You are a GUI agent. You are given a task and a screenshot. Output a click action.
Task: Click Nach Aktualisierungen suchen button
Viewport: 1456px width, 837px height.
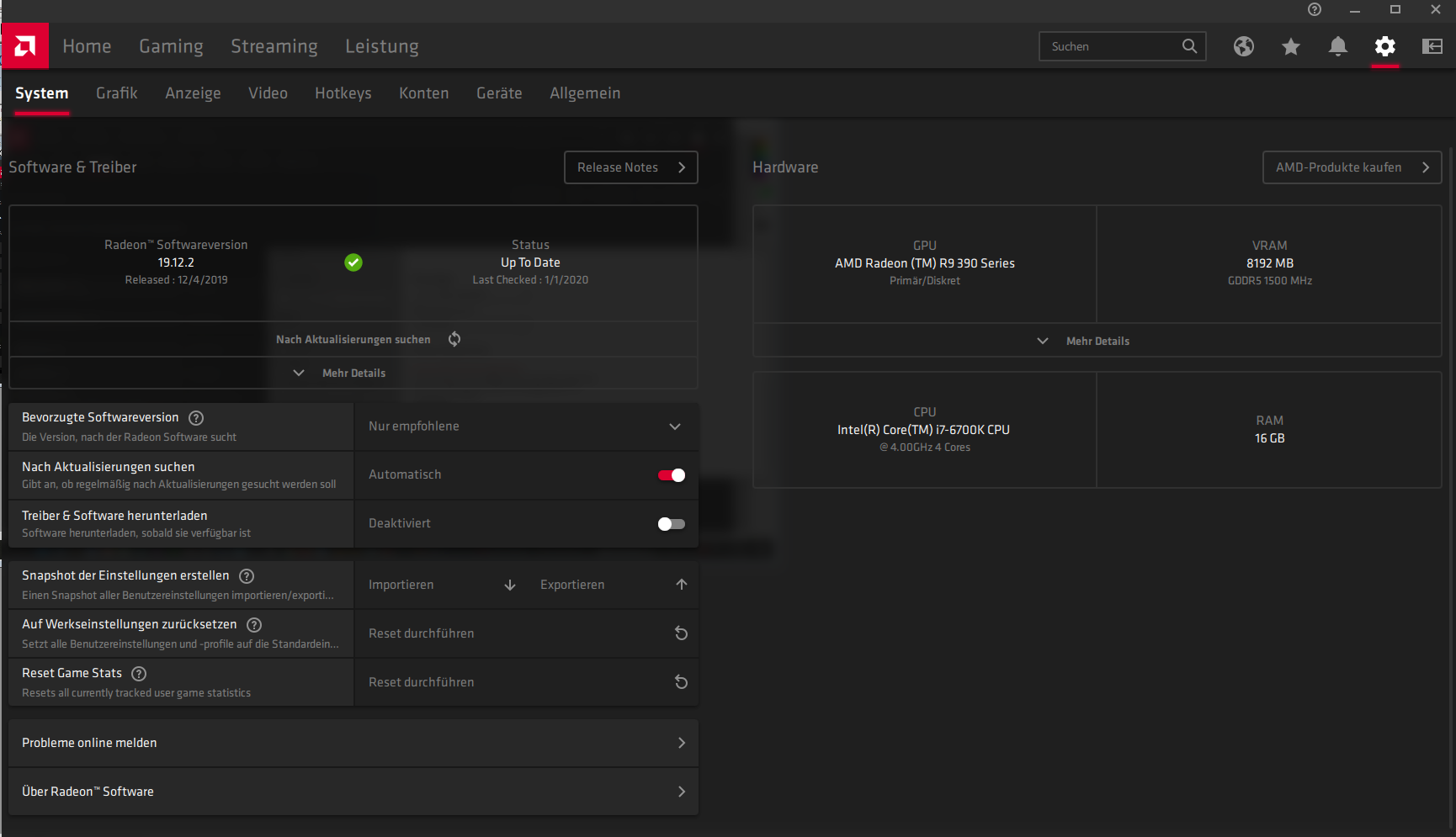[353, 339]
